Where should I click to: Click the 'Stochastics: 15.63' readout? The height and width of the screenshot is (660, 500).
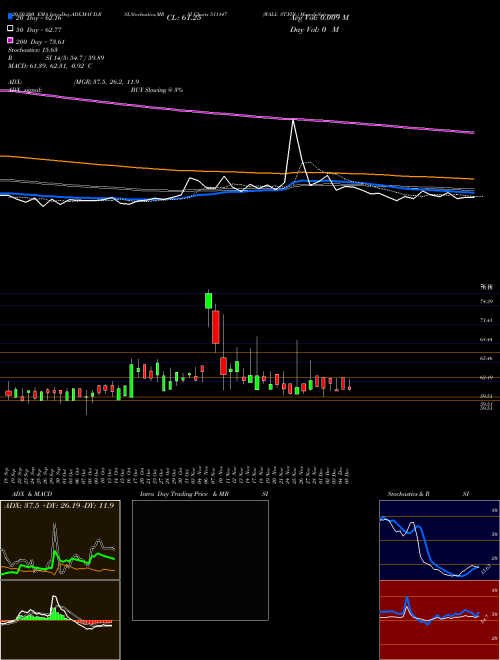[33, 50]
